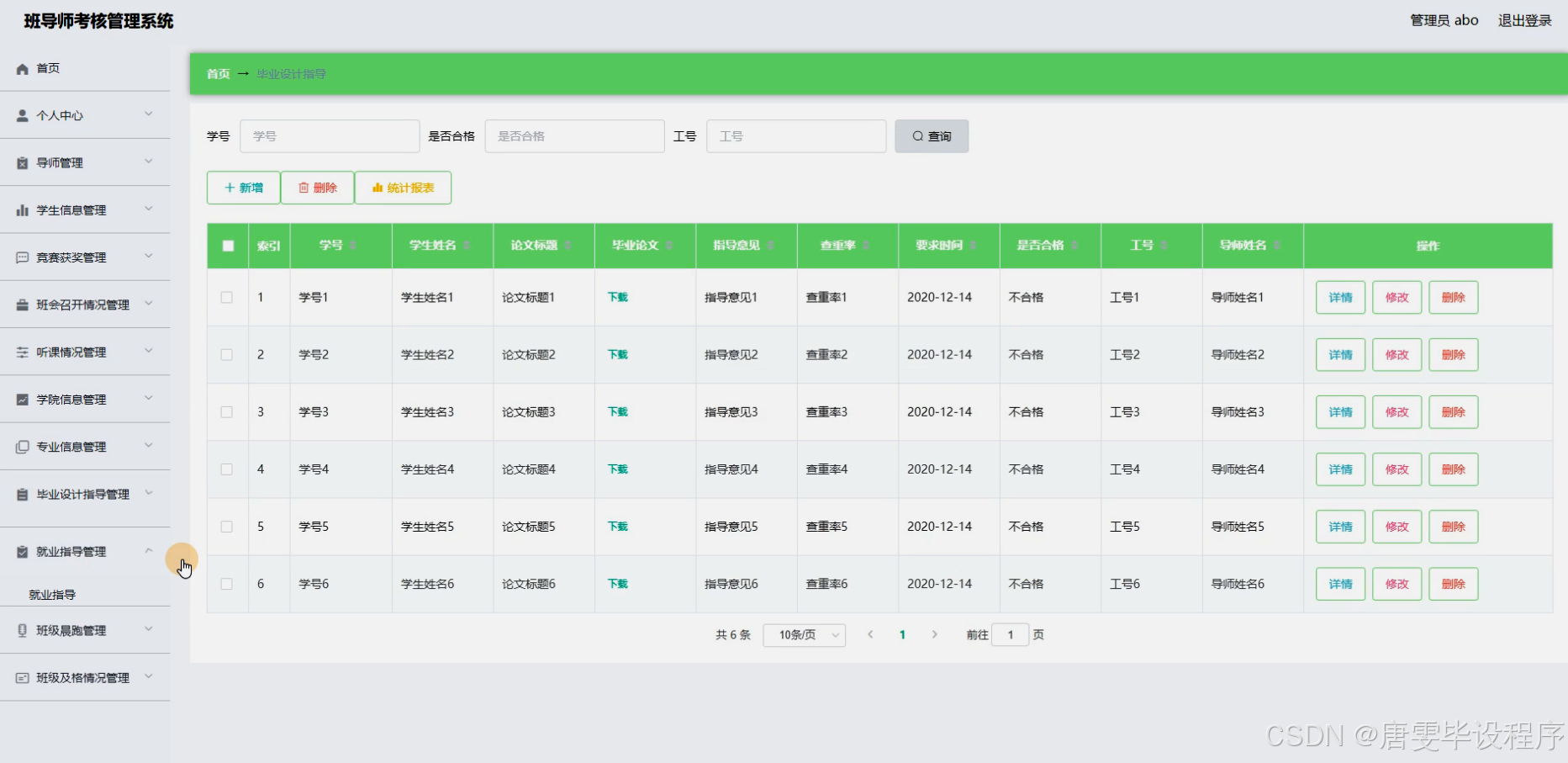Viewport: 1568px width, 763px height.
Task: Check the checkbox for row 学号5
Action: 227,527
